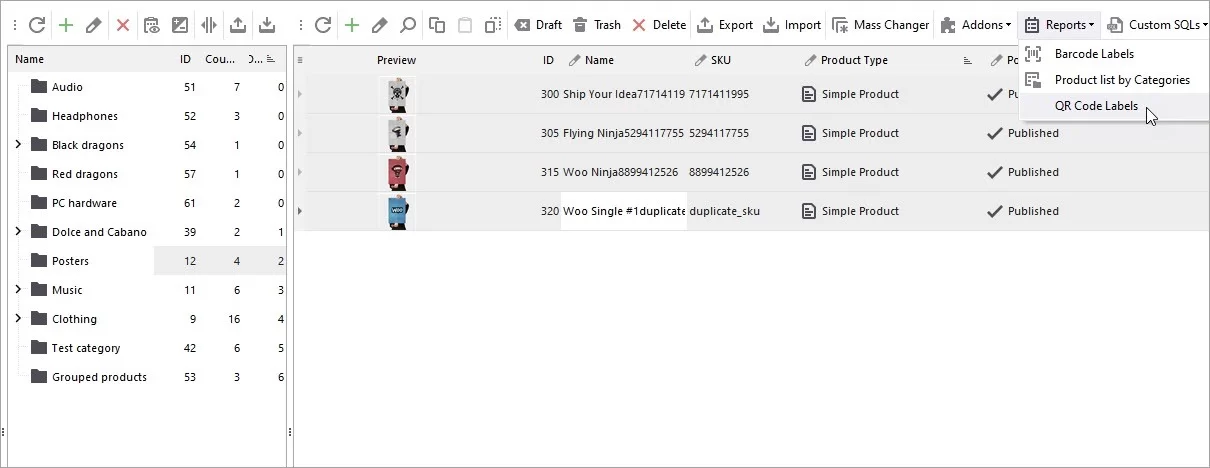Click the search magnifier in products toolbar
This screenshot has width=1210, height=468.
click(408, 25)
